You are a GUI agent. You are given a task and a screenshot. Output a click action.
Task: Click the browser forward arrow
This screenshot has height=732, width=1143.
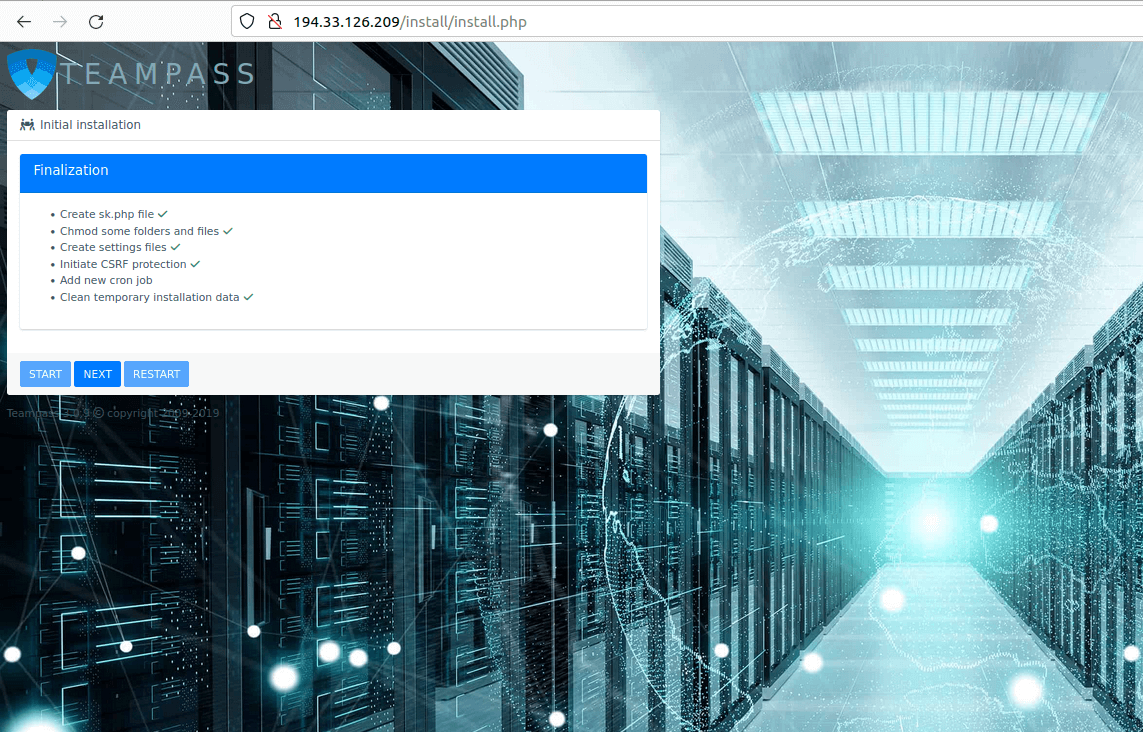pos(60,22)
